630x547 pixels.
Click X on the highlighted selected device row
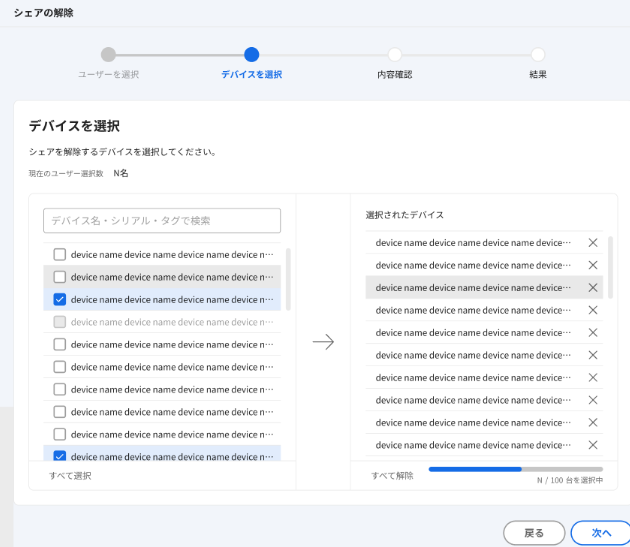[x=593, y=288]
